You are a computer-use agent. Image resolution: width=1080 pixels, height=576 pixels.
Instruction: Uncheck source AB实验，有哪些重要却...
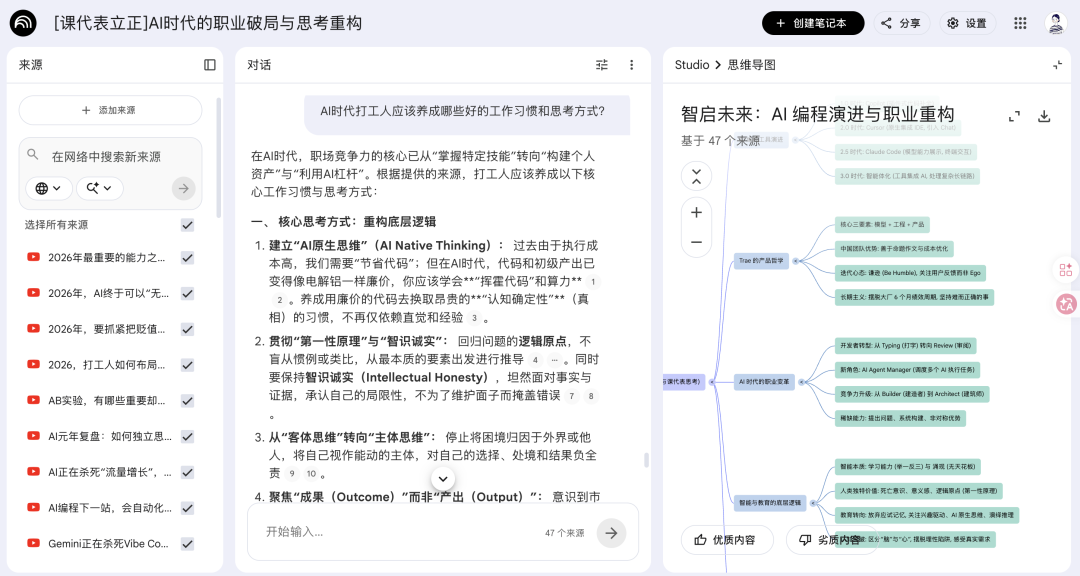[x=187, y=401]
